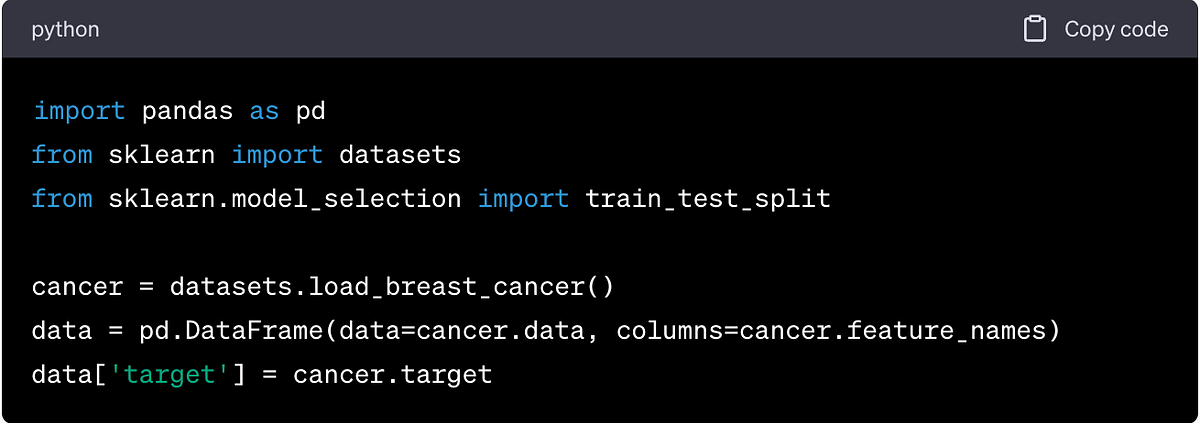Click the 'load_breast_cancer()' call

coord(460,288)
